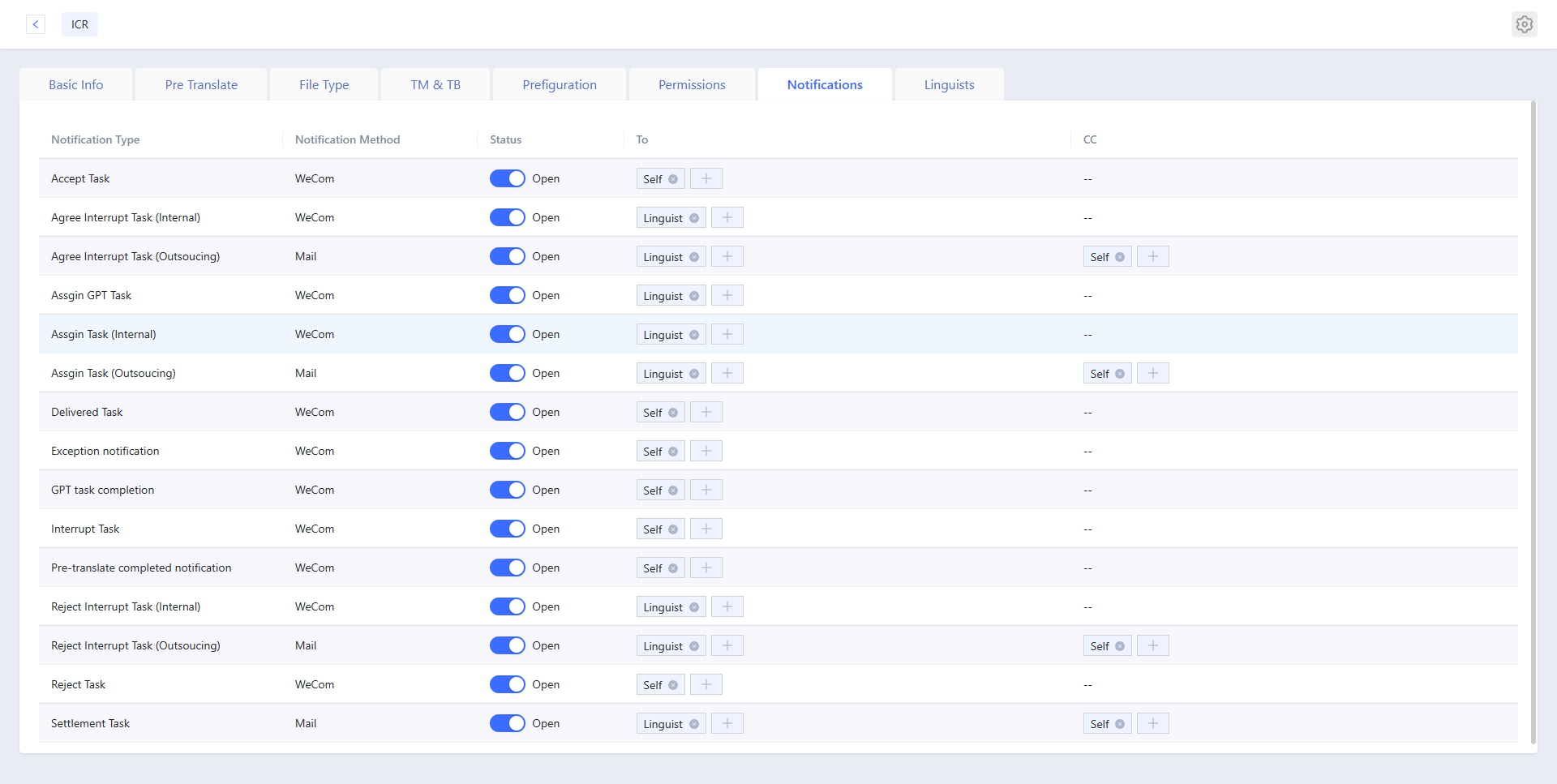
Task: Disable Assgin GPT Task notification switch
Action: (x=508, y=295)
